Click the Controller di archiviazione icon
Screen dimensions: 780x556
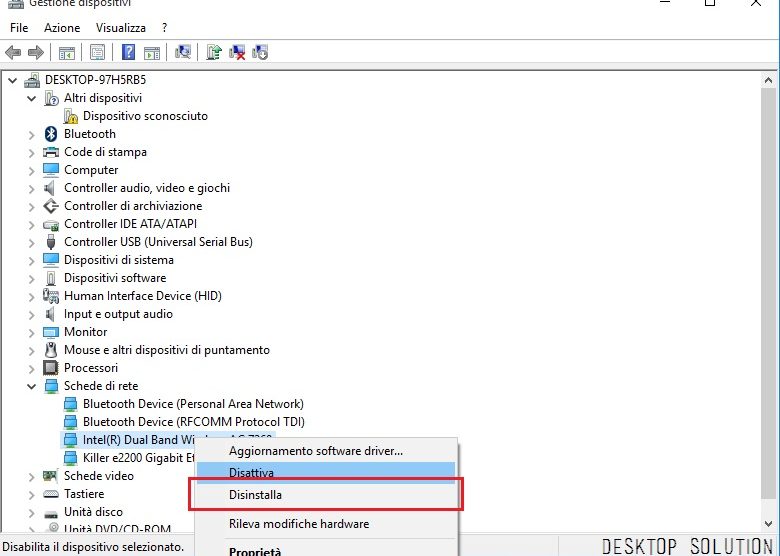(x=51, y=206)
